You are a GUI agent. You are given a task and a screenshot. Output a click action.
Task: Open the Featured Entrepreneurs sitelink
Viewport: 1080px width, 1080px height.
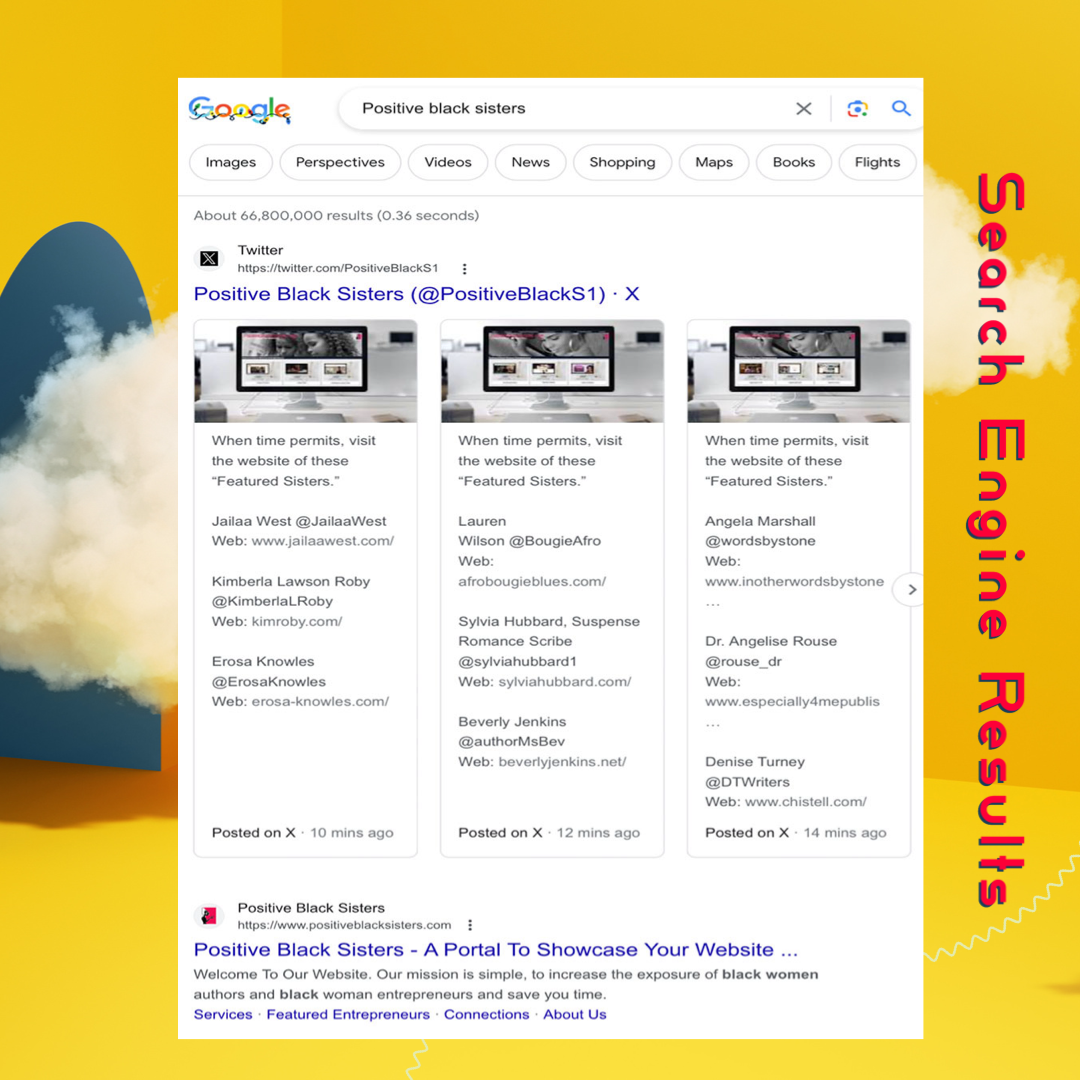pos(348,1015)
